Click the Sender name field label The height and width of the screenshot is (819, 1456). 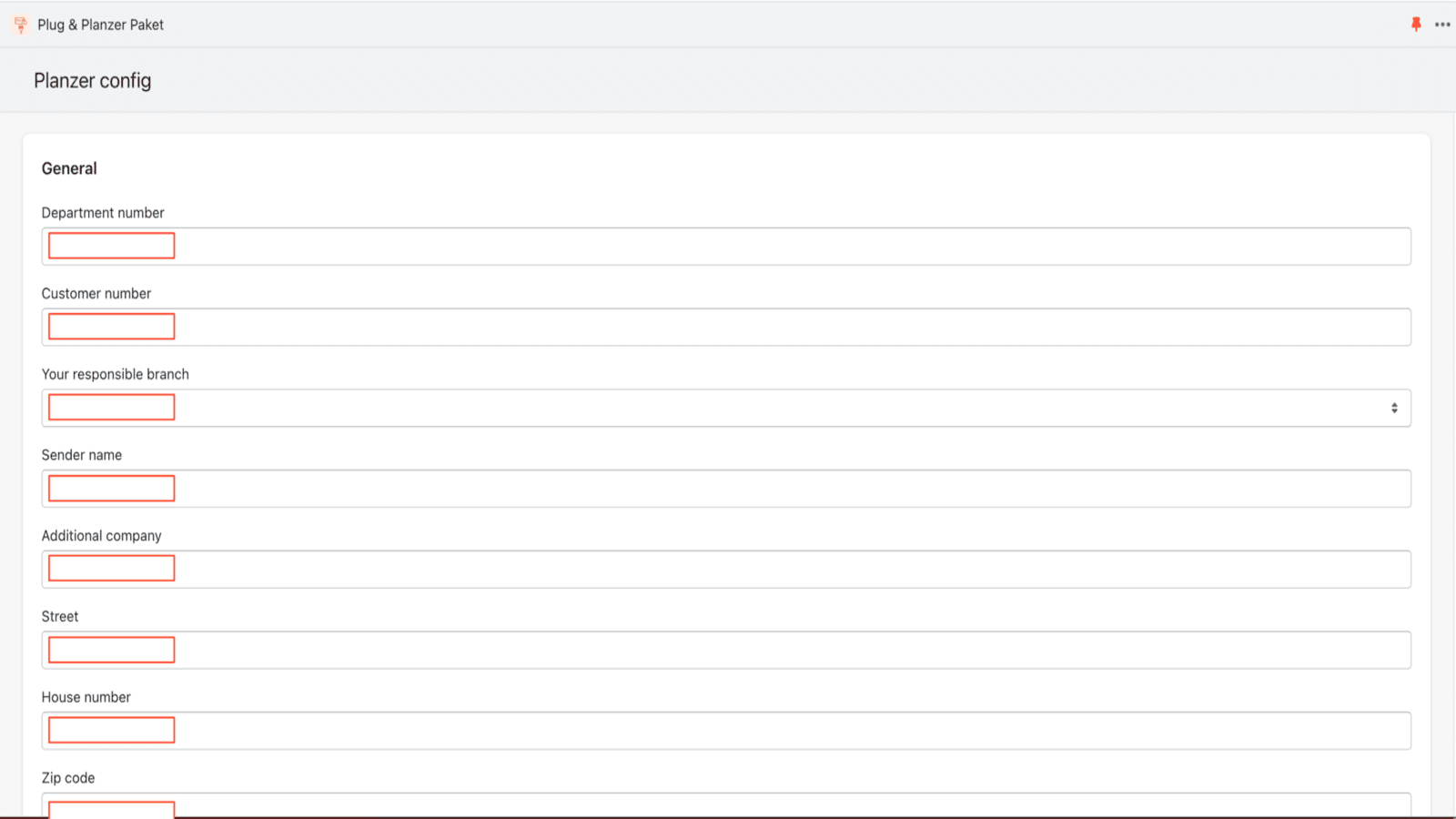click(81, 455)
